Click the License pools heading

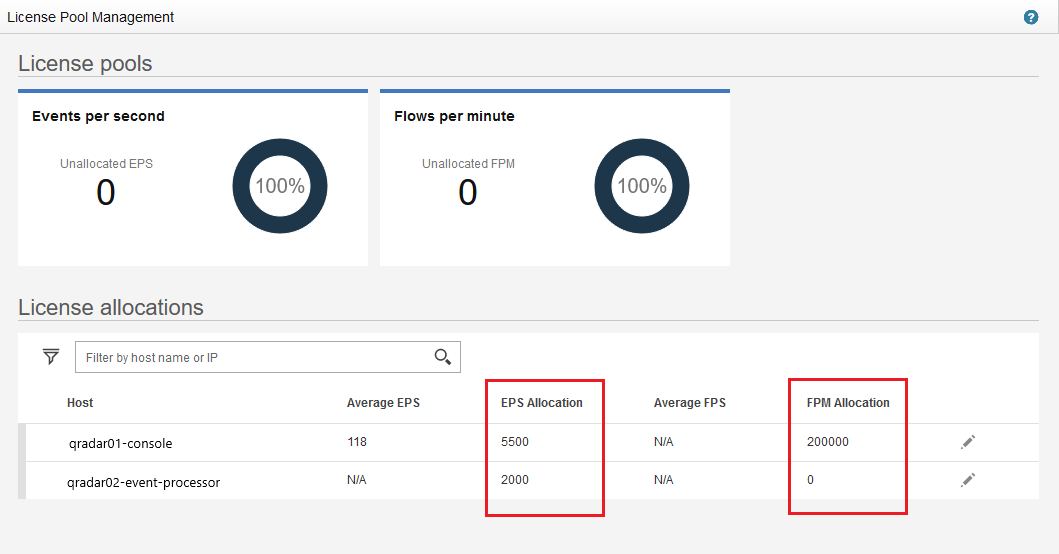(x=85, y=64)
